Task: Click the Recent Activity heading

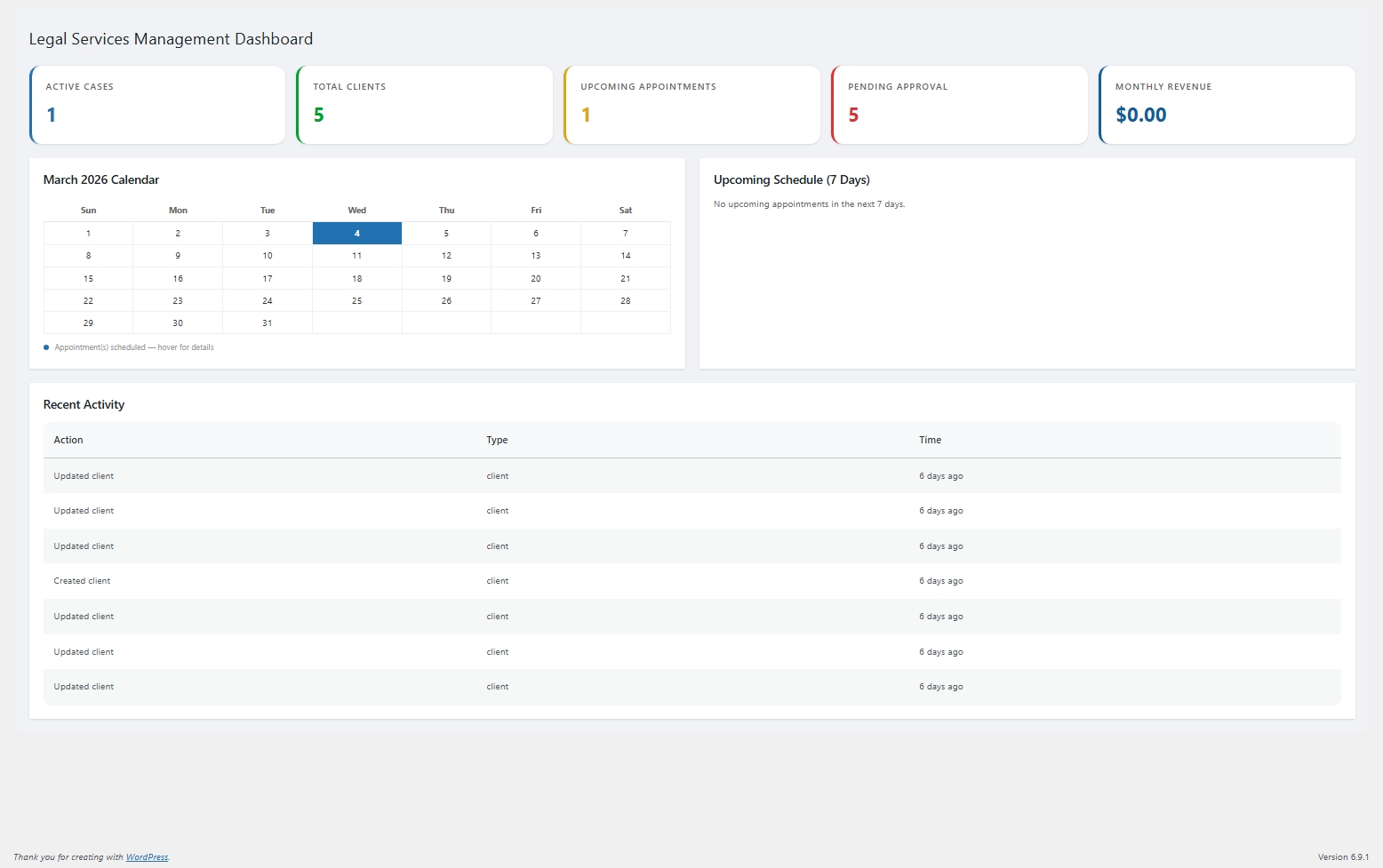Action: coord(84,405)
